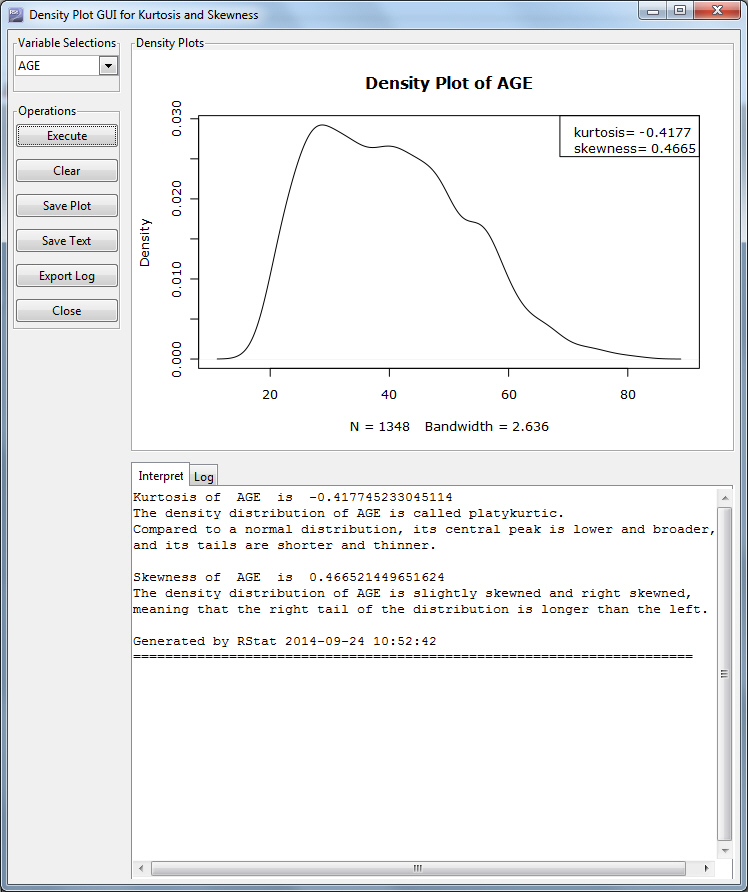Image resolution: width=748 pixels, height=892 pixels.
Task: Click Save Plot button
Action: pos(67,206)
